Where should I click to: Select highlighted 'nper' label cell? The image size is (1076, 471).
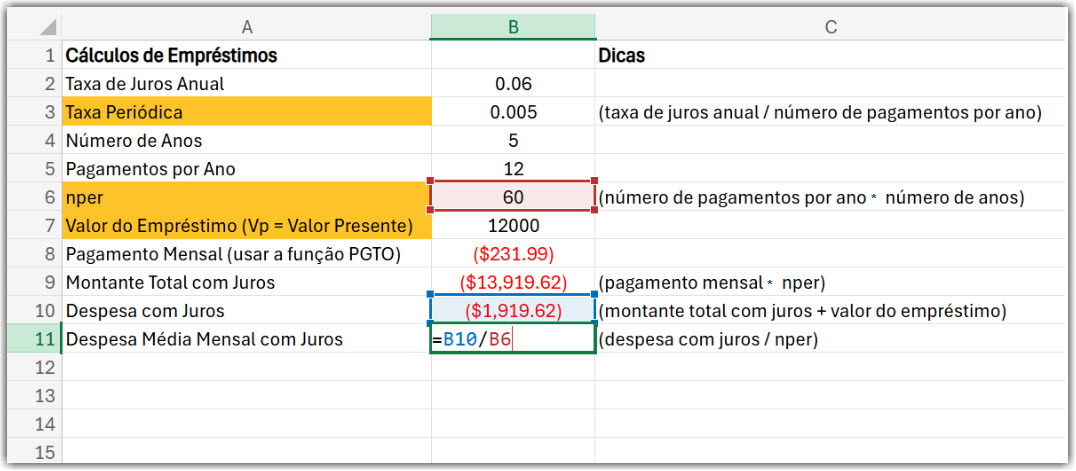[x=246, y=197]
